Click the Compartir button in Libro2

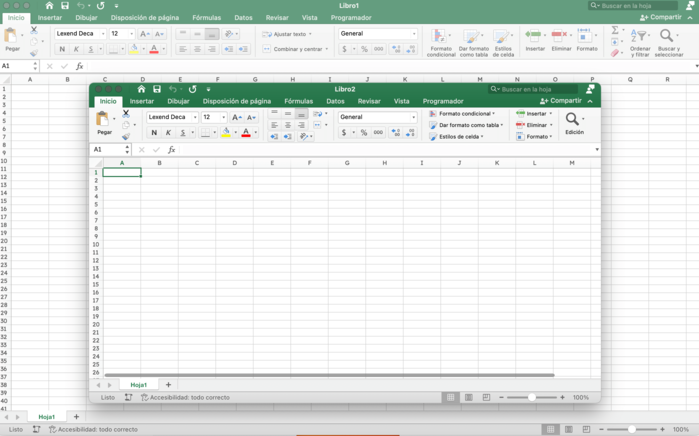[561, 101]
